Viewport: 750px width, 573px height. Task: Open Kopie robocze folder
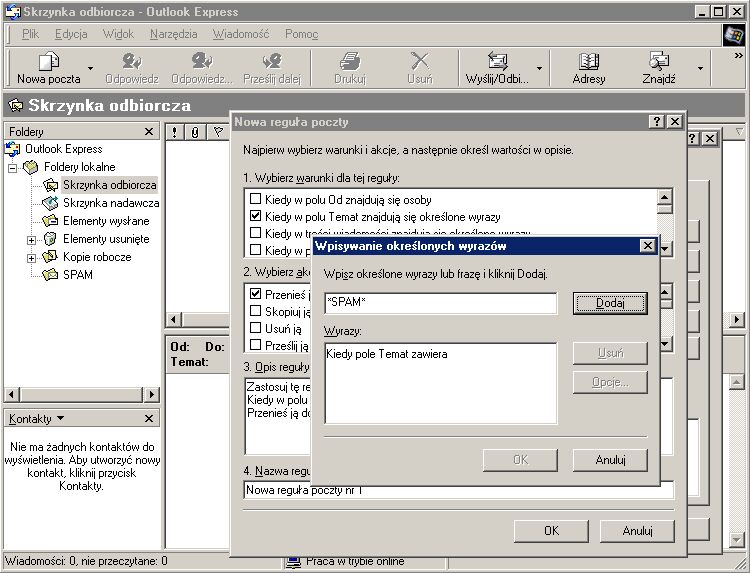(97, 257)
